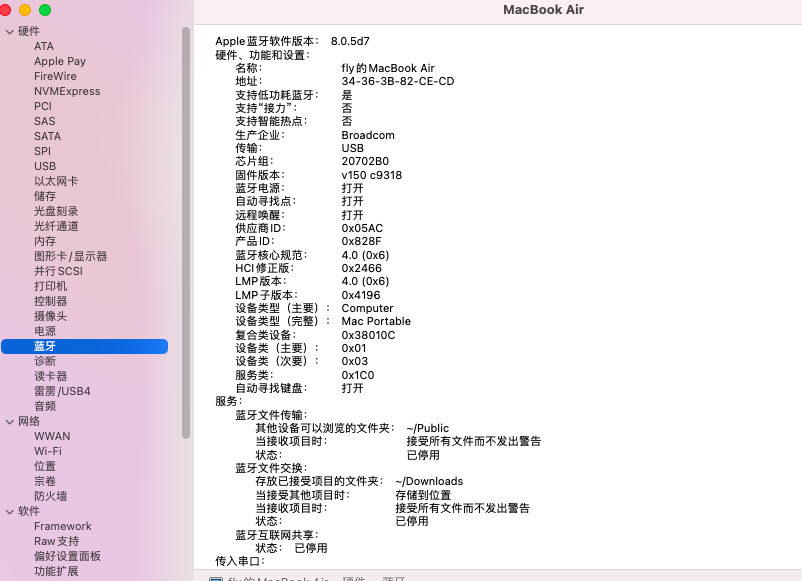Open 图形卡/显示器 entry

(x=71, y=256)
